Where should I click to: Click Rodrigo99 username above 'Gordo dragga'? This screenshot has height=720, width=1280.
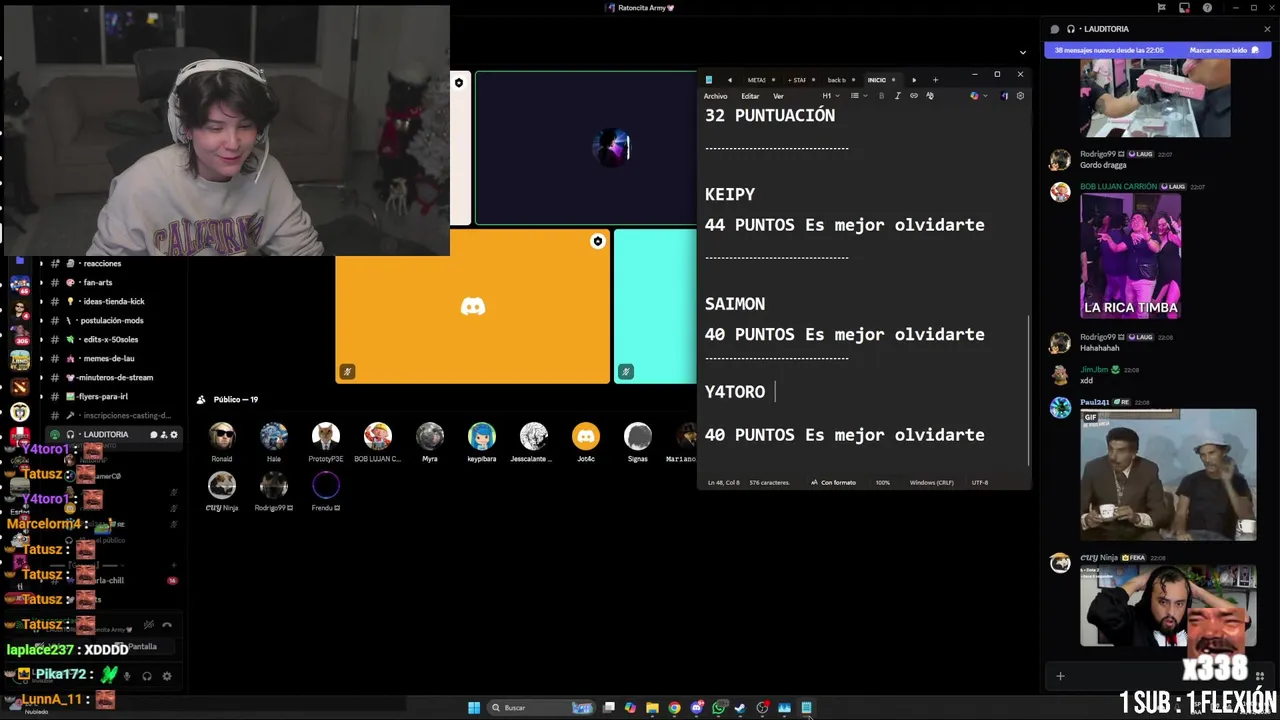tap(1097, 154)
